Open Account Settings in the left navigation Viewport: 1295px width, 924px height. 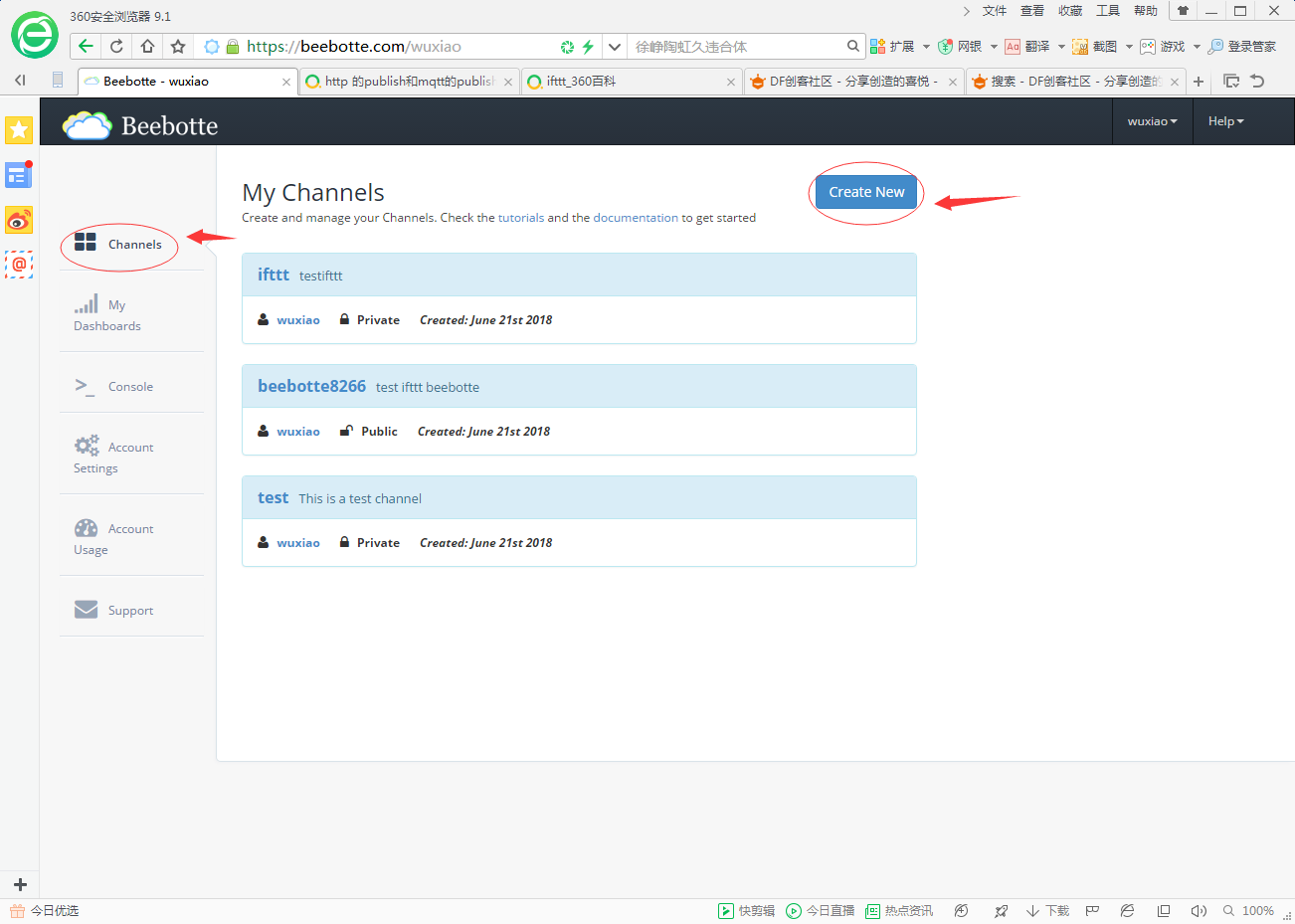[x=113, y=457]
